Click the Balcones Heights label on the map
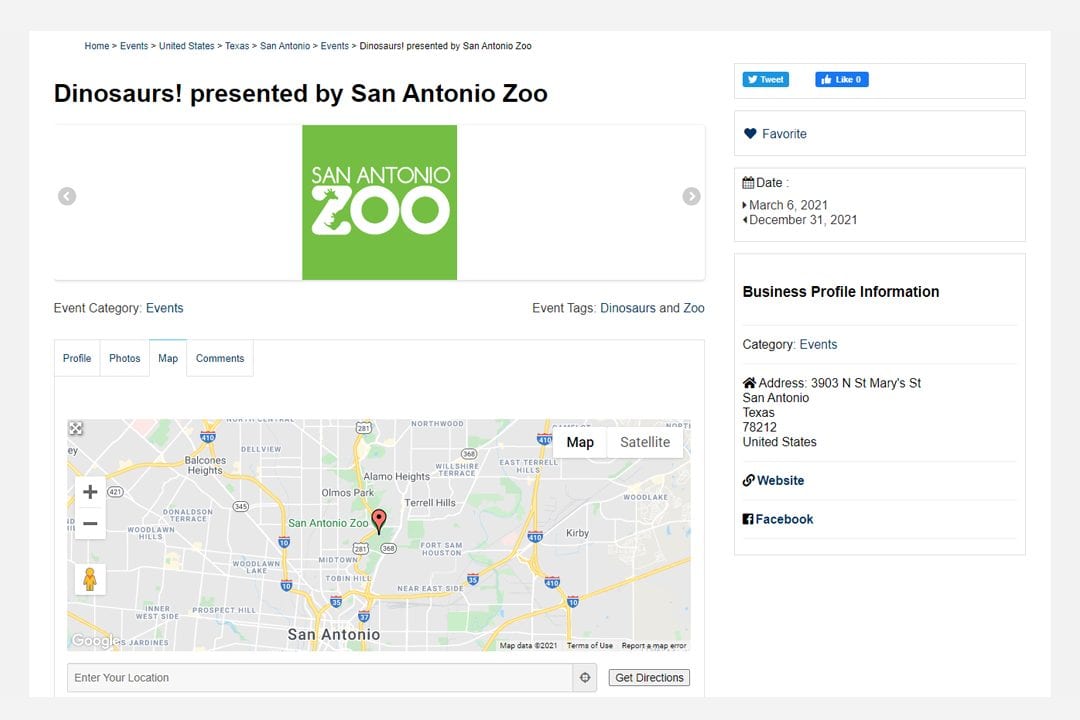This screenshot has height=720, width=1080. 205,465
